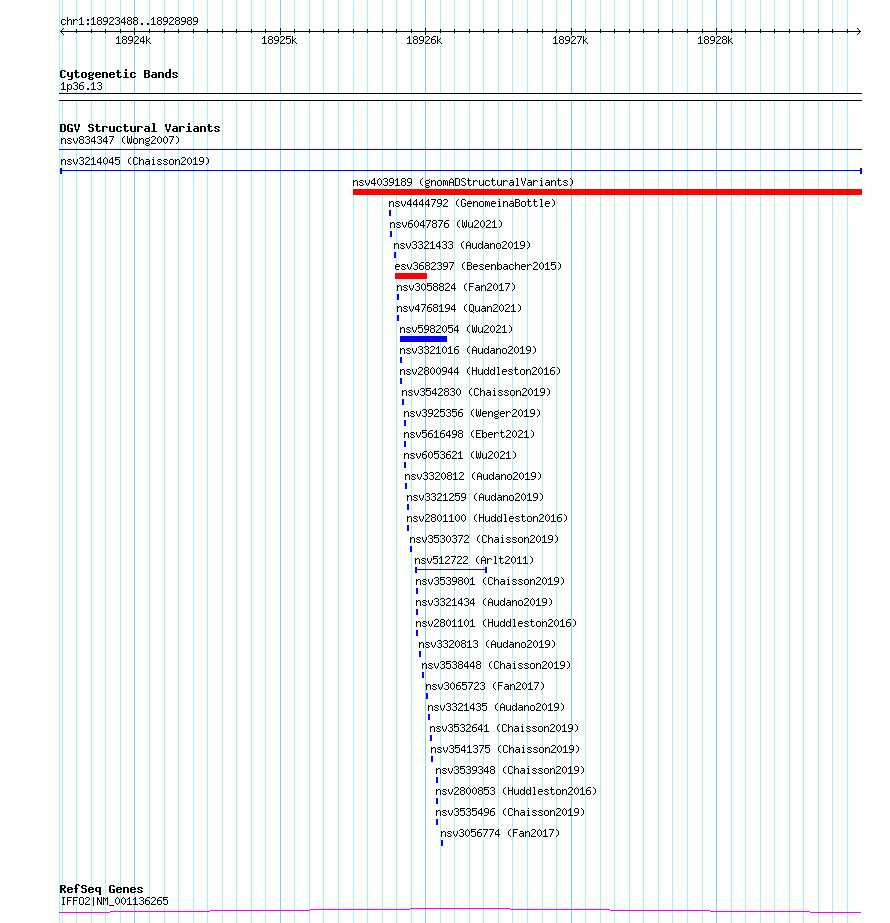Click the nsv512722 (Arlt2011) label

pos(474,560)
